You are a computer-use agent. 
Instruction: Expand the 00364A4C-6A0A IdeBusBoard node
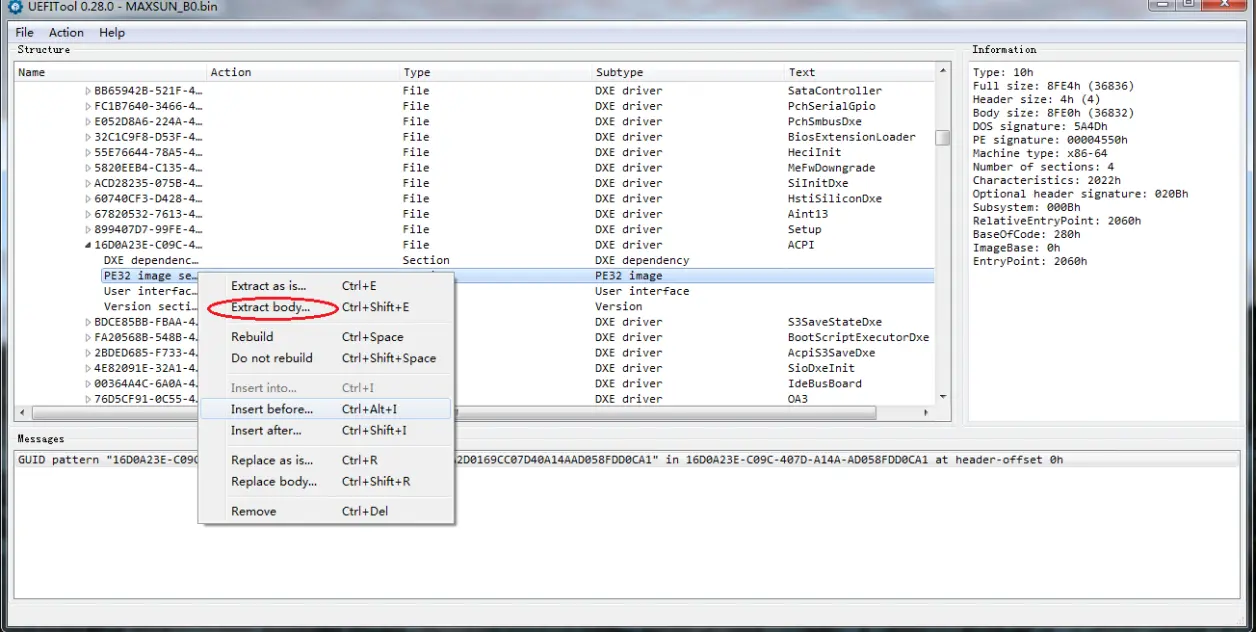(x=87, y=383)
